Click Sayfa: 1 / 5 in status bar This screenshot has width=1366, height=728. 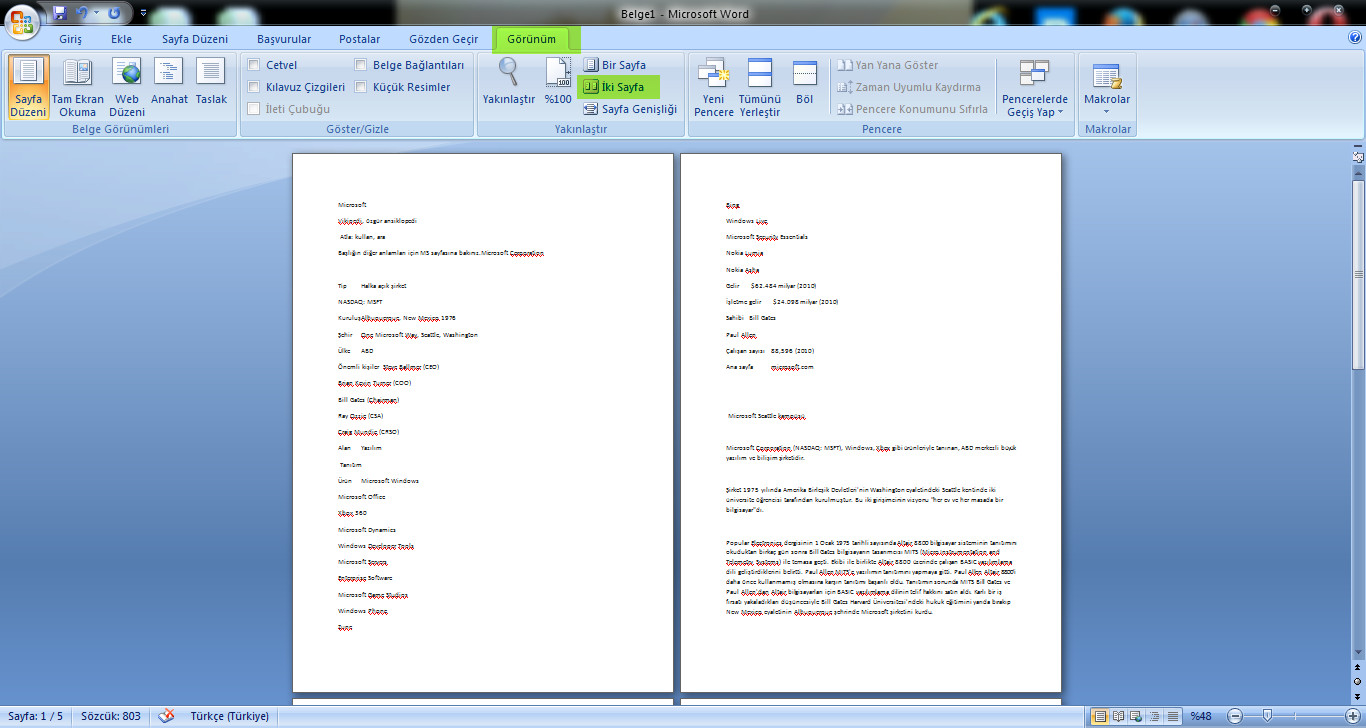pyautogui.click(x=33, y=717)
